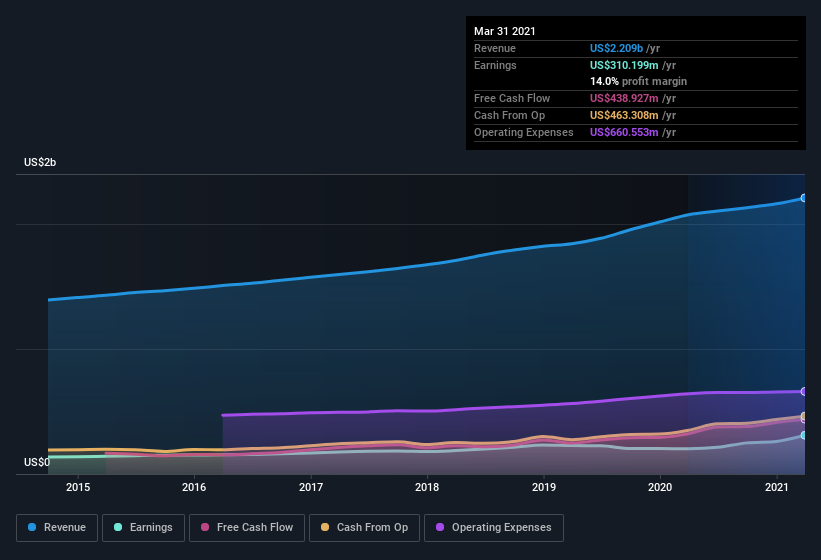Screen dimensions: 821x560
Task: Click the Earnings line endpoint marker
Action: click(804, 435)
